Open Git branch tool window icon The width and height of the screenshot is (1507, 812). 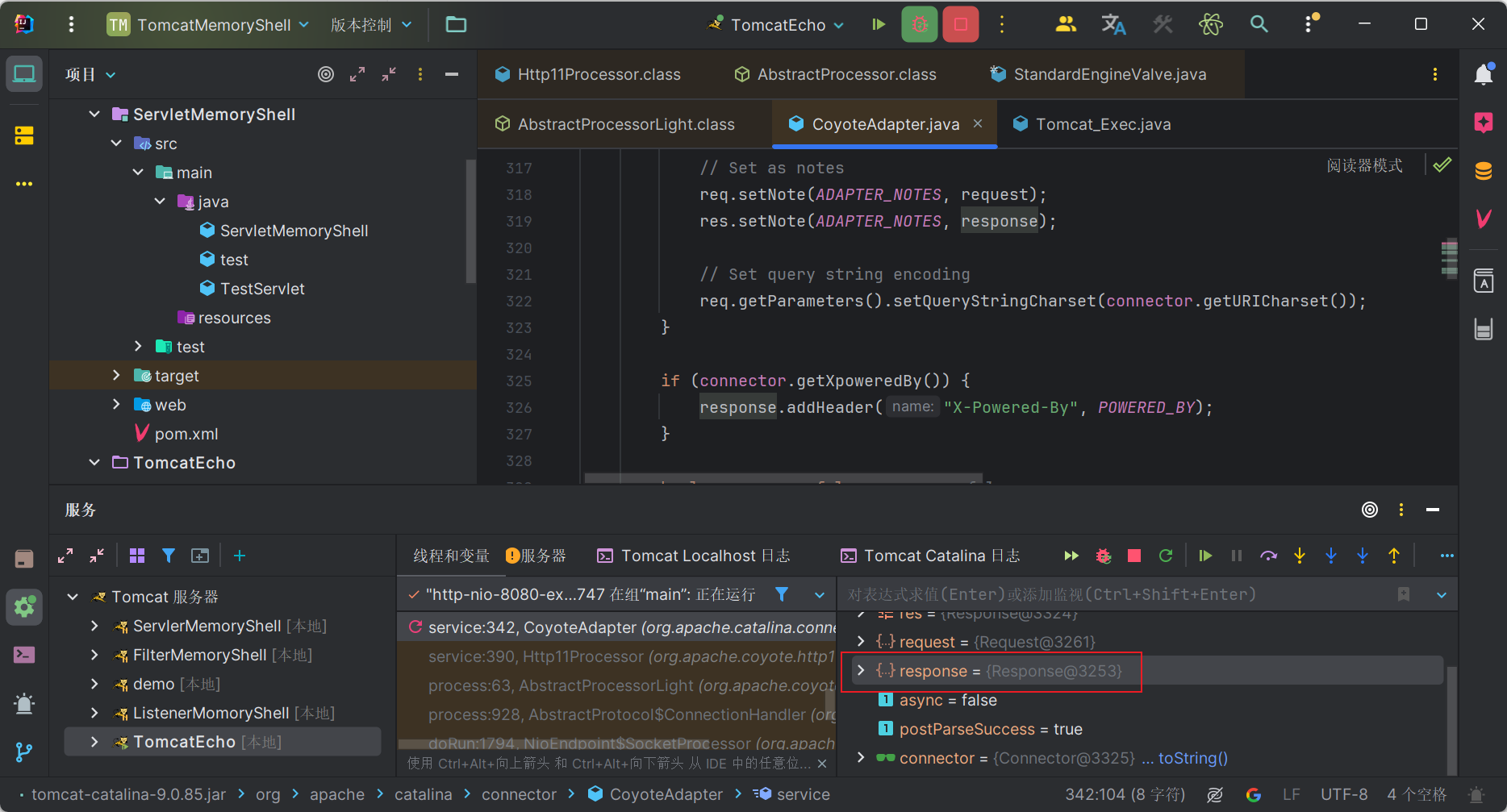(x=24, y=752)
